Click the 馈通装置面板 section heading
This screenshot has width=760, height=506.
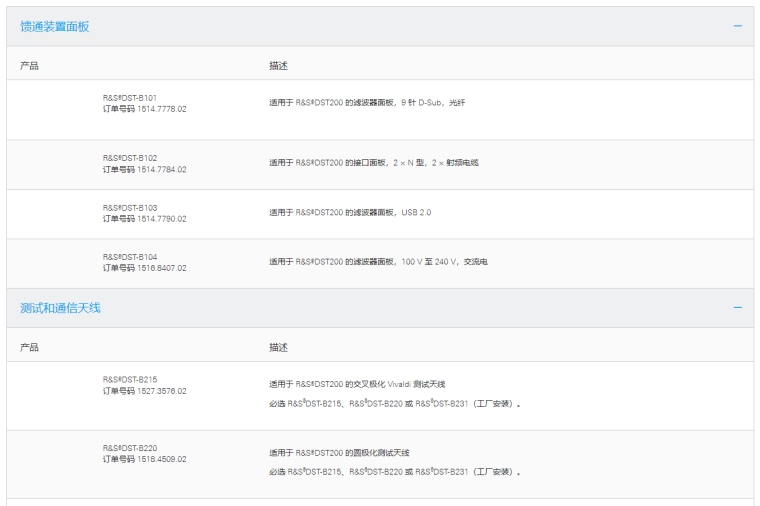[x=55, y=26]
